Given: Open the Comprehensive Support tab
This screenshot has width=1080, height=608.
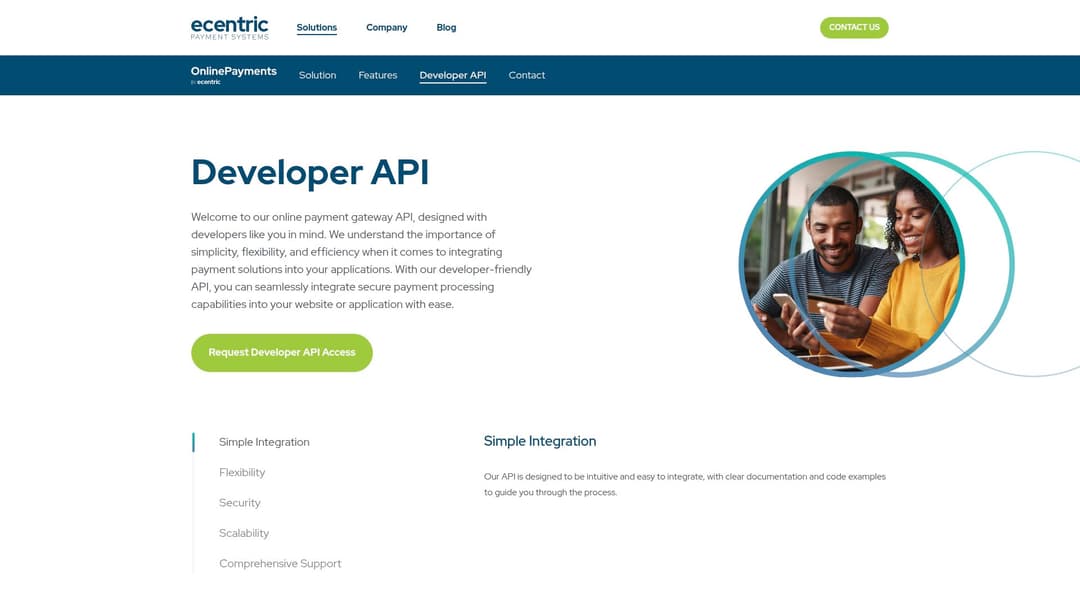Looking at the screenshot, I should [x=280, y=564].
